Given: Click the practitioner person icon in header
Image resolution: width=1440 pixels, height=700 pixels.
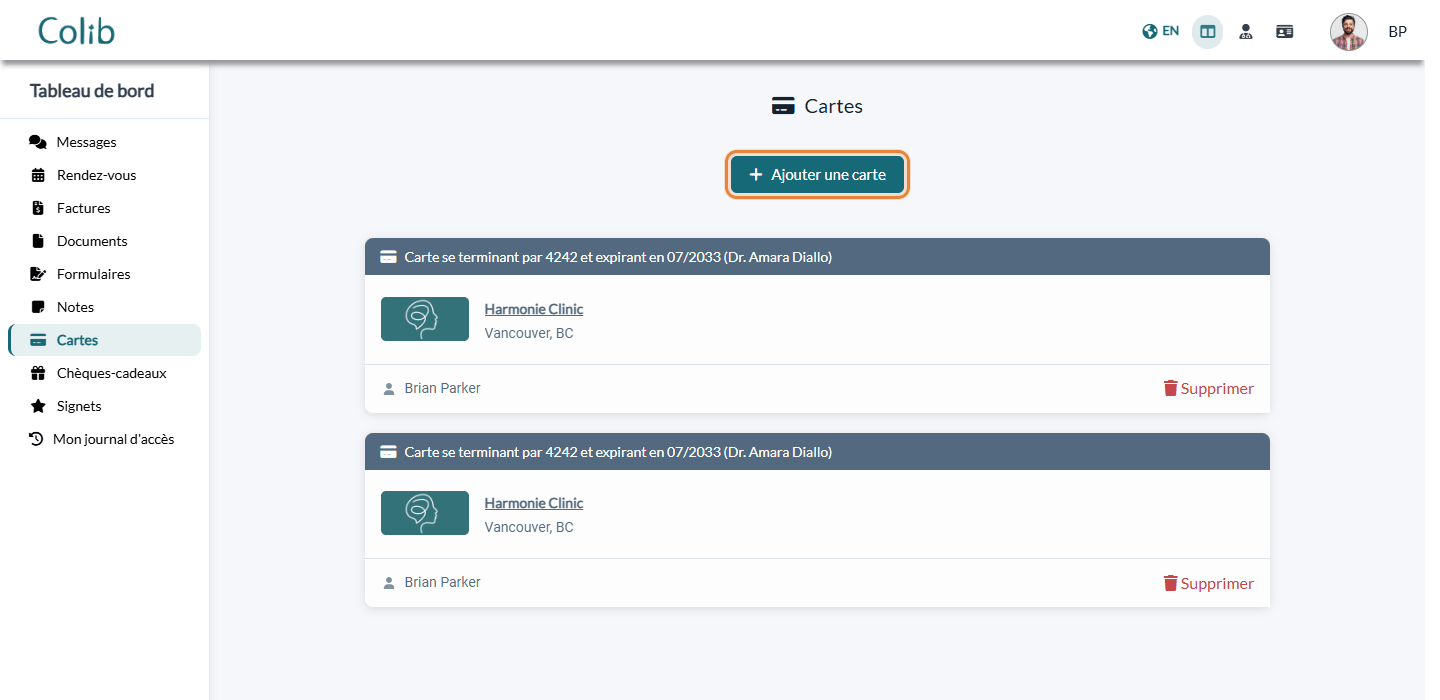Looking at the screenshot, I should pos(1246,32).
